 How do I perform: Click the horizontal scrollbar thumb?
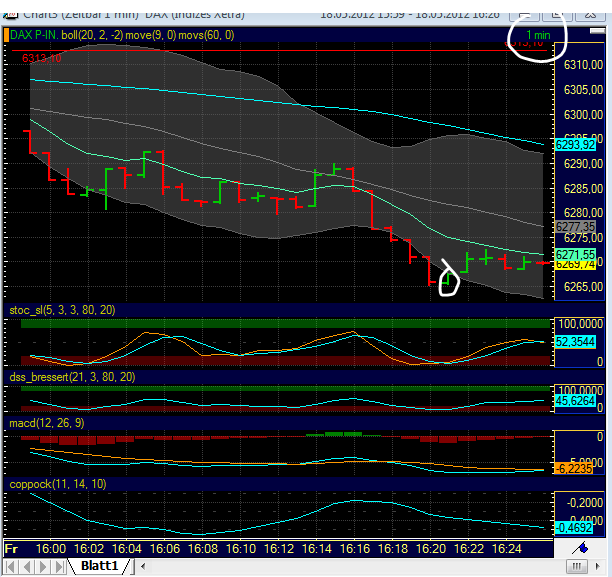pyautogui.click(x=576, y=566)
